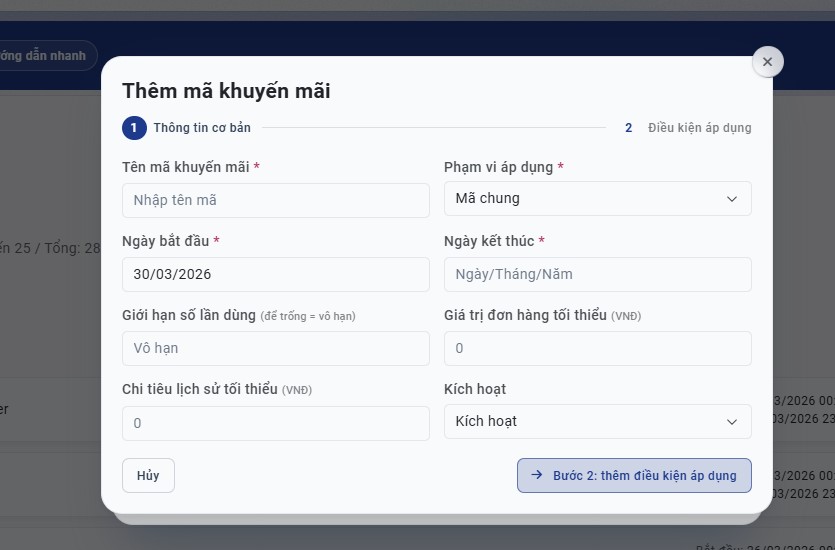The height and width of the screenshot is (550, 835).
Task: Click the step 2 number indicator
Action: point(628,128)
